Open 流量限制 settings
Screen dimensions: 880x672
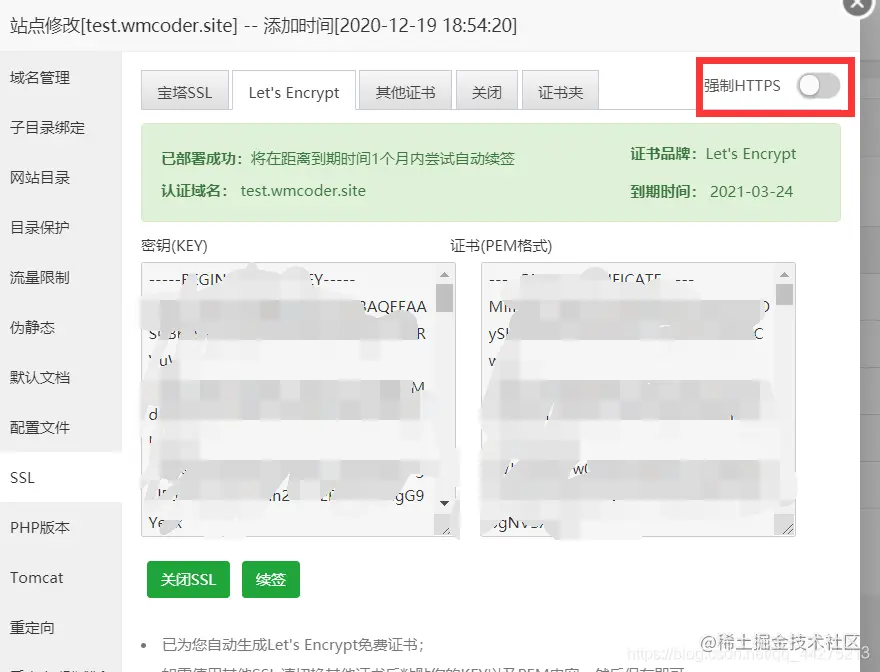(x=43, y=277)
